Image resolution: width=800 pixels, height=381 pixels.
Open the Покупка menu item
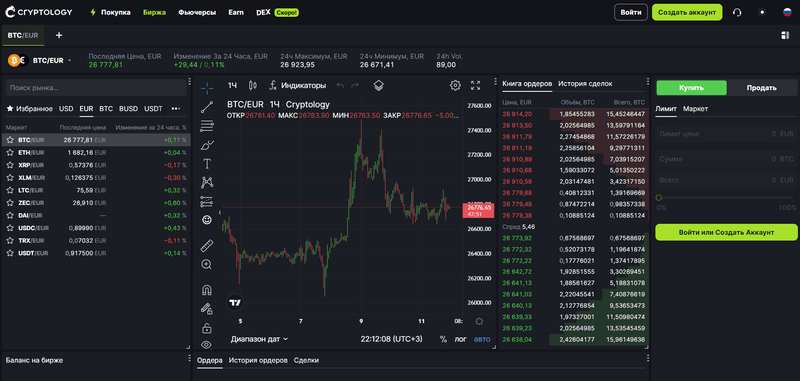coord(110,12)
